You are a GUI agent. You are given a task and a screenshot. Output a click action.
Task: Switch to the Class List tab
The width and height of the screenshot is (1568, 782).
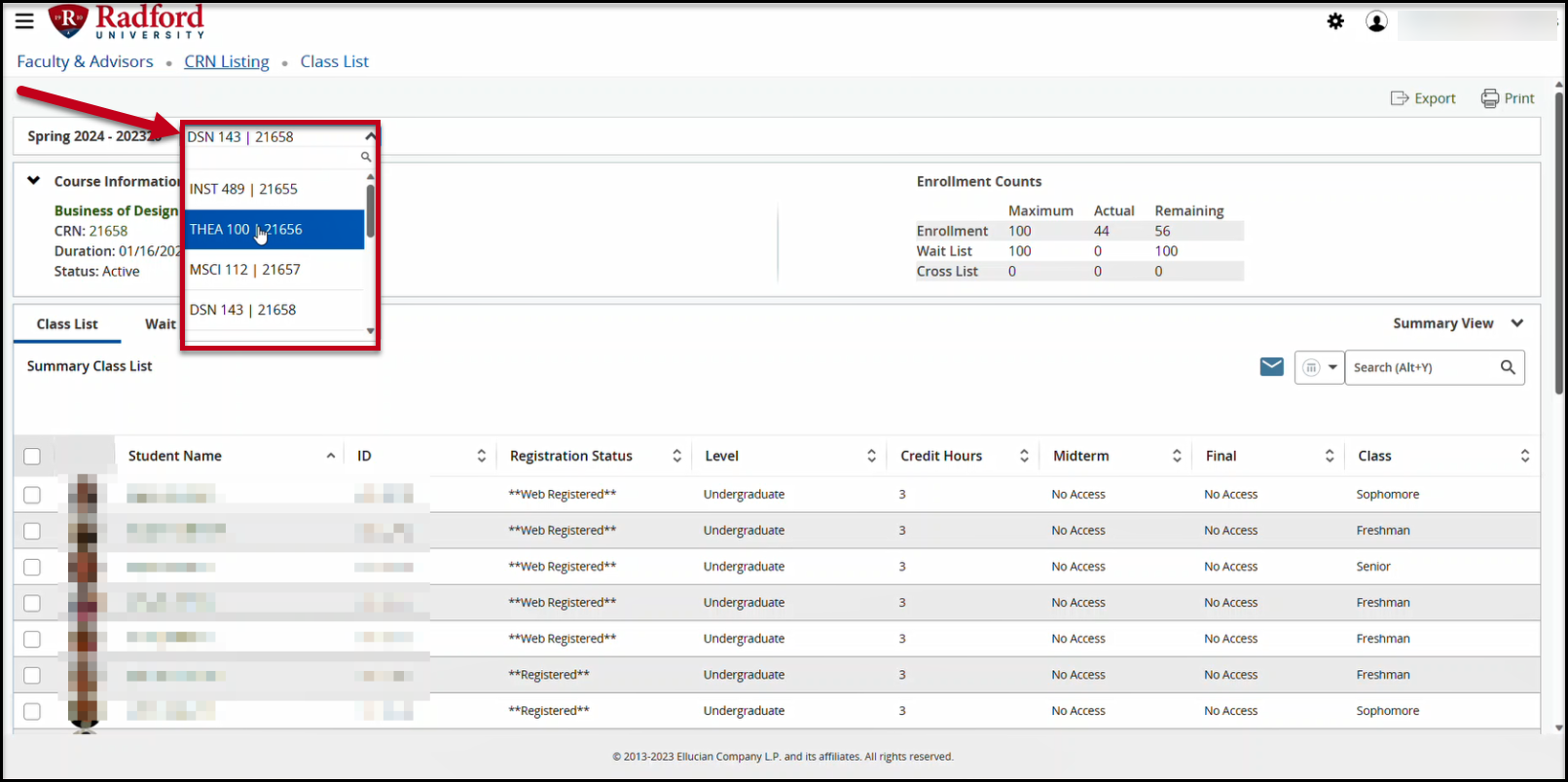(67, 324)
